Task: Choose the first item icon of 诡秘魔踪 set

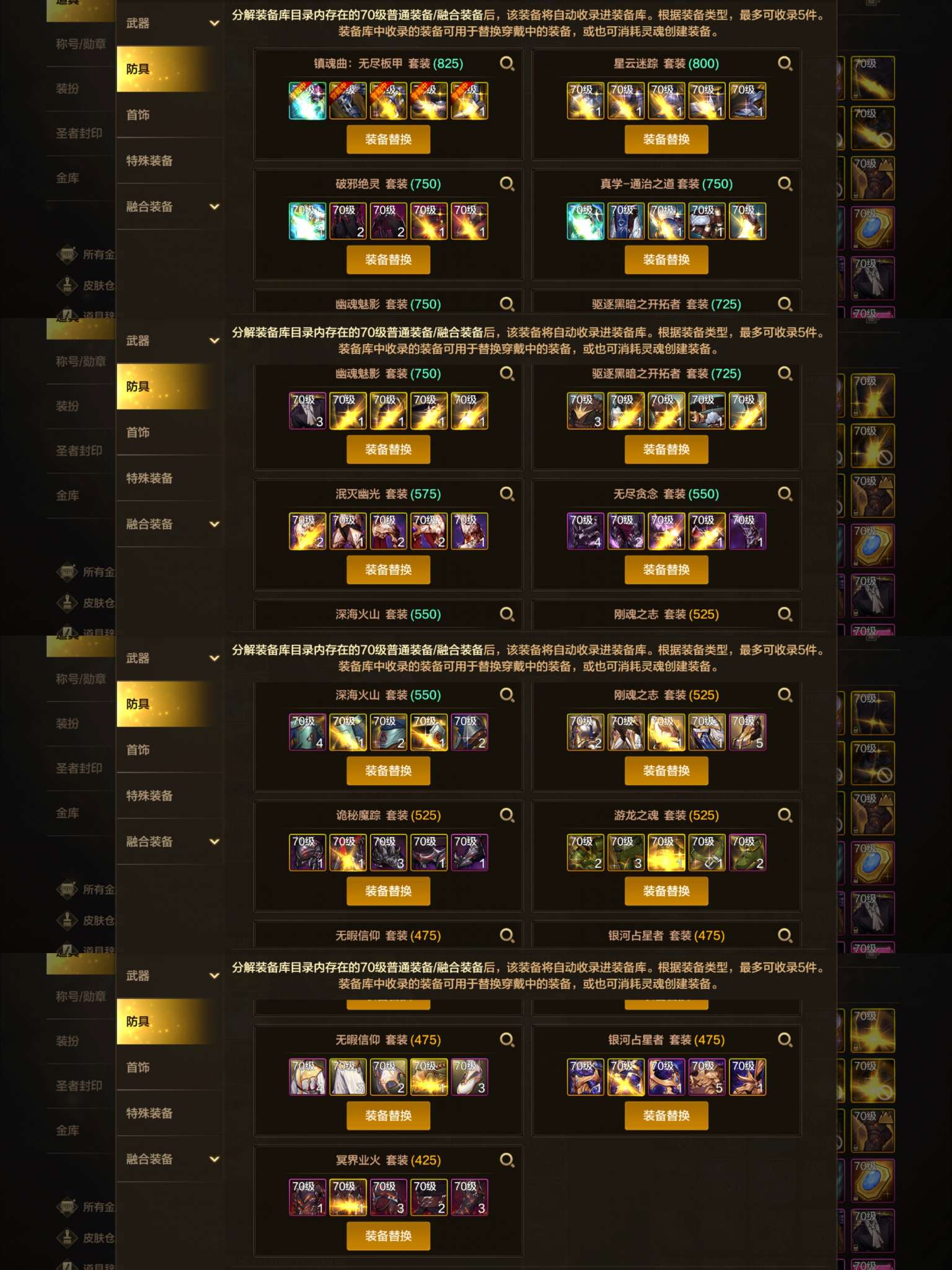Action: pos(307,853)
